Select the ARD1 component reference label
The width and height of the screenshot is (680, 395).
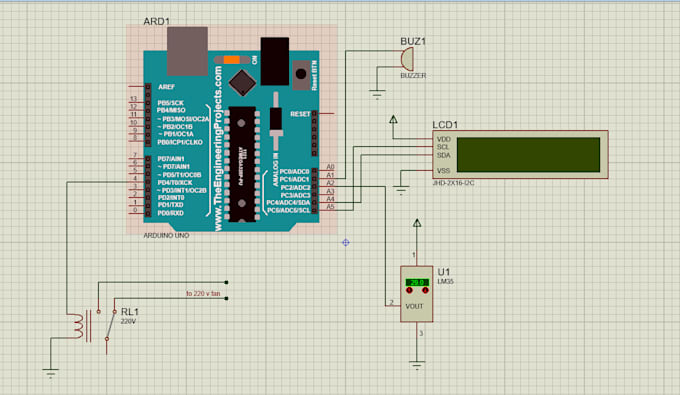coord(157,21)
